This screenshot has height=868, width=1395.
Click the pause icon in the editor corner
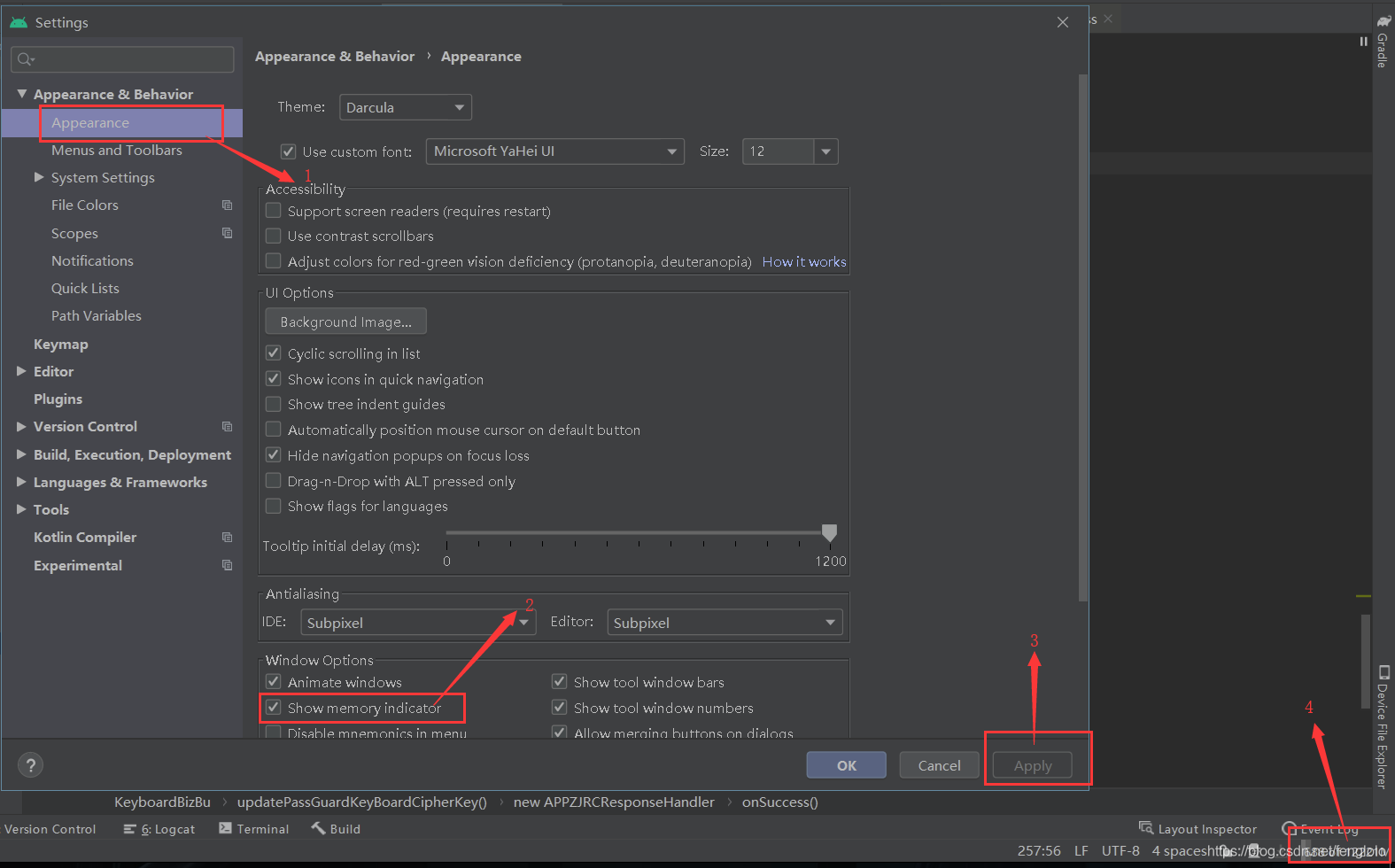pyautogui.click(x=1363, y=42)
